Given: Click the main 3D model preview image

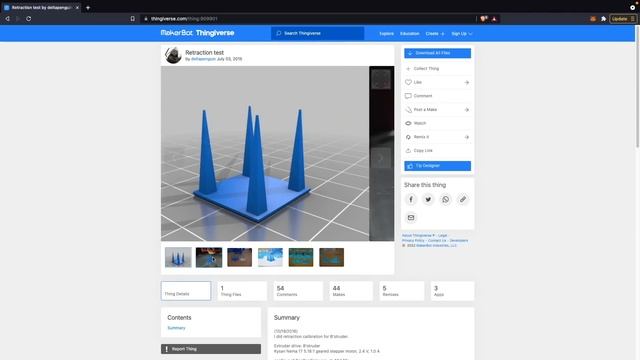Looking at the screenshot, I should pyautogui.click(x=265, y=153).
